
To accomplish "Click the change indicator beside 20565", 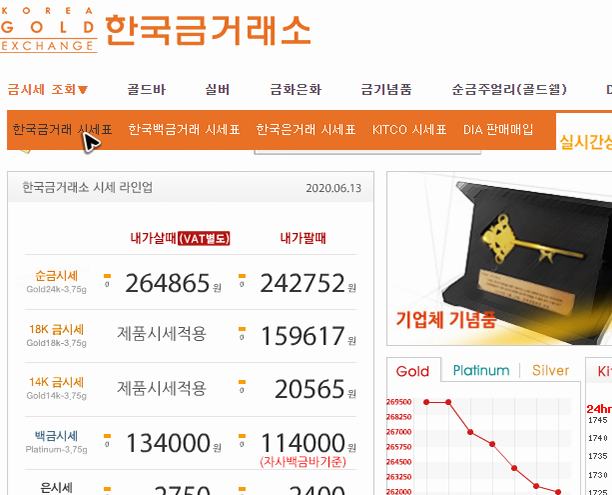I will point(242,387).
